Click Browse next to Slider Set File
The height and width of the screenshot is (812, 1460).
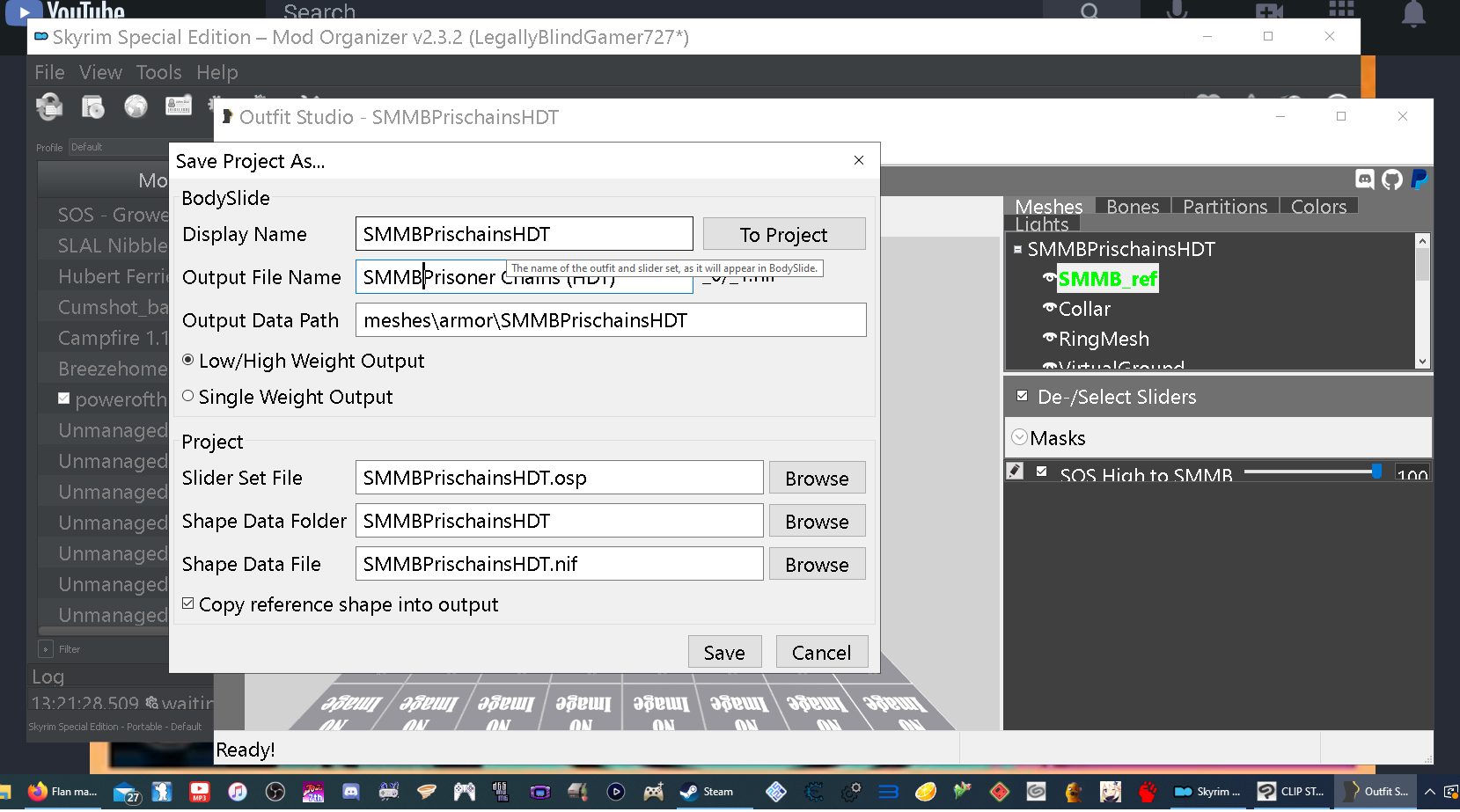click(817, 478)
